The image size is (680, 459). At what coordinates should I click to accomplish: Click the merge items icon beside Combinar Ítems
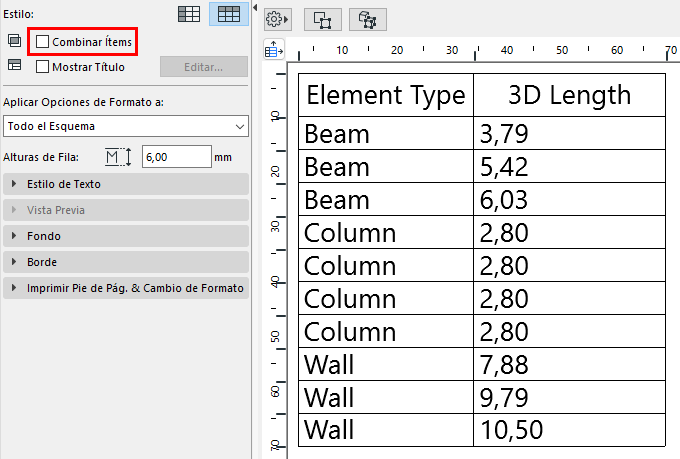pyautogui.click(x=14, y=41)
